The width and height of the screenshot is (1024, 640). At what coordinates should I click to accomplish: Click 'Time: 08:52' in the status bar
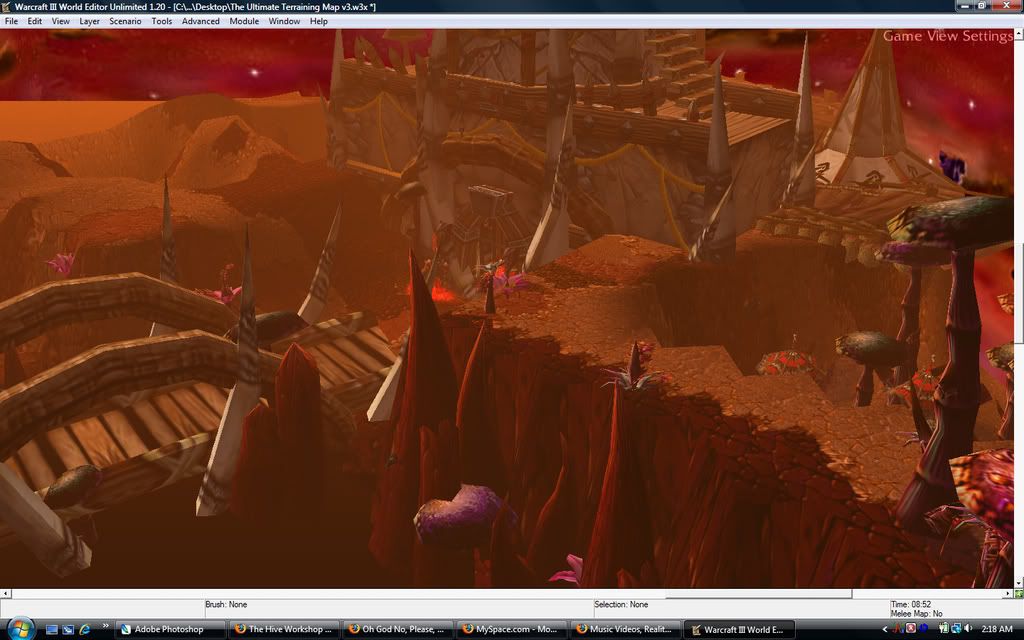(911, 605)
